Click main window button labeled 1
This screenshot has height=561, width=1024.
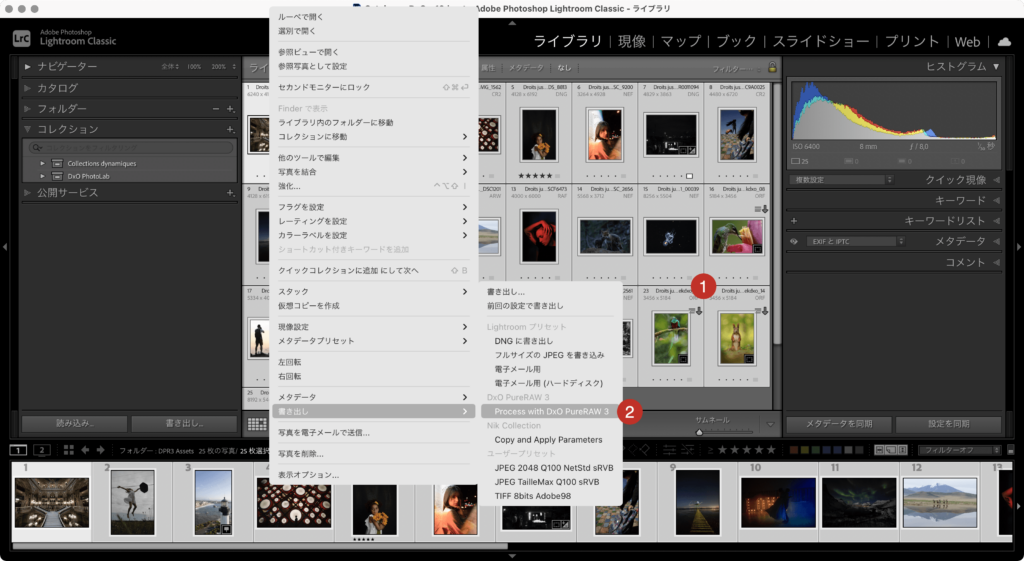pyautogui.click(x=18, y=450)
